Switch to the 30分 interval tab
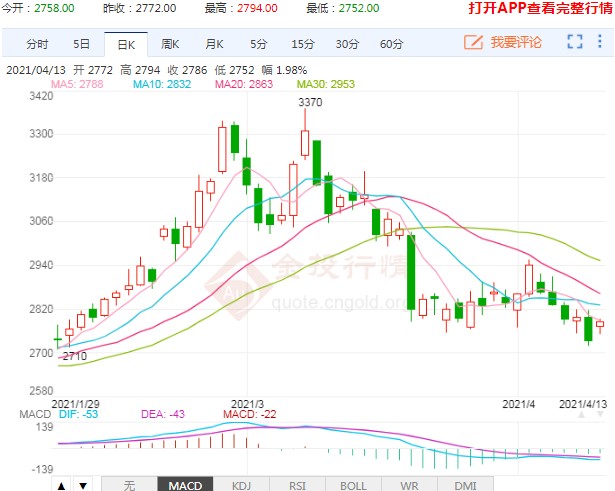This screenshot has height=491, width=615. (x=347, y=44)
